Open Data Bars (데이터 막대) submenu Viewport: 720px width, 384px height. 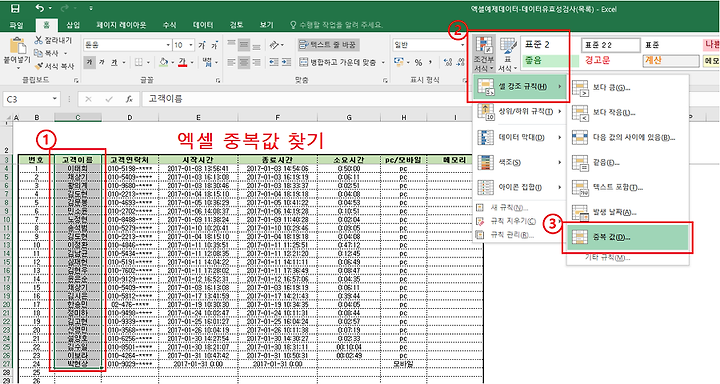point(519,137)
